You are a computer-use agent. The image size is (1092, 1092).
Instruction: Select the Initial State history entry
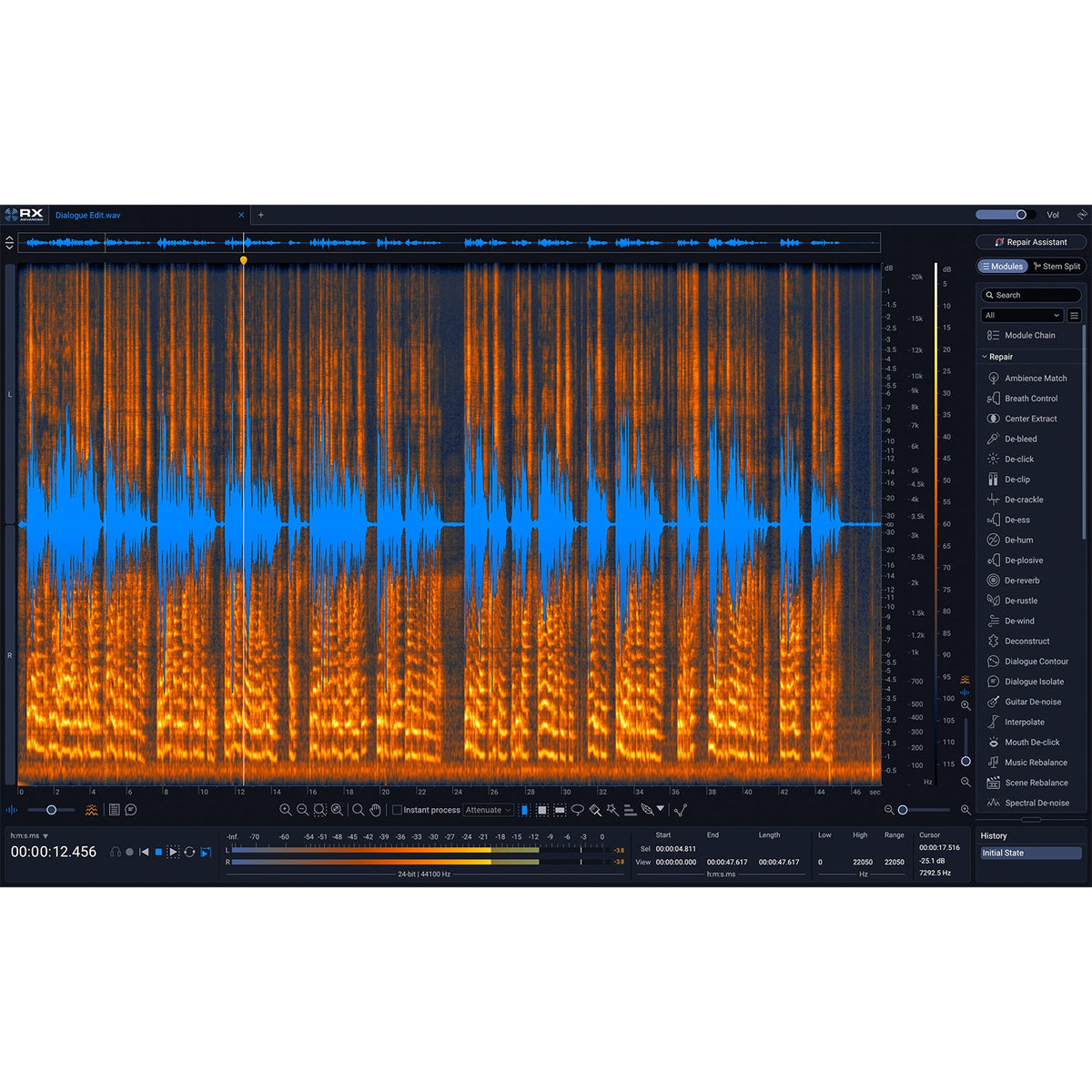click(1030, 853)
